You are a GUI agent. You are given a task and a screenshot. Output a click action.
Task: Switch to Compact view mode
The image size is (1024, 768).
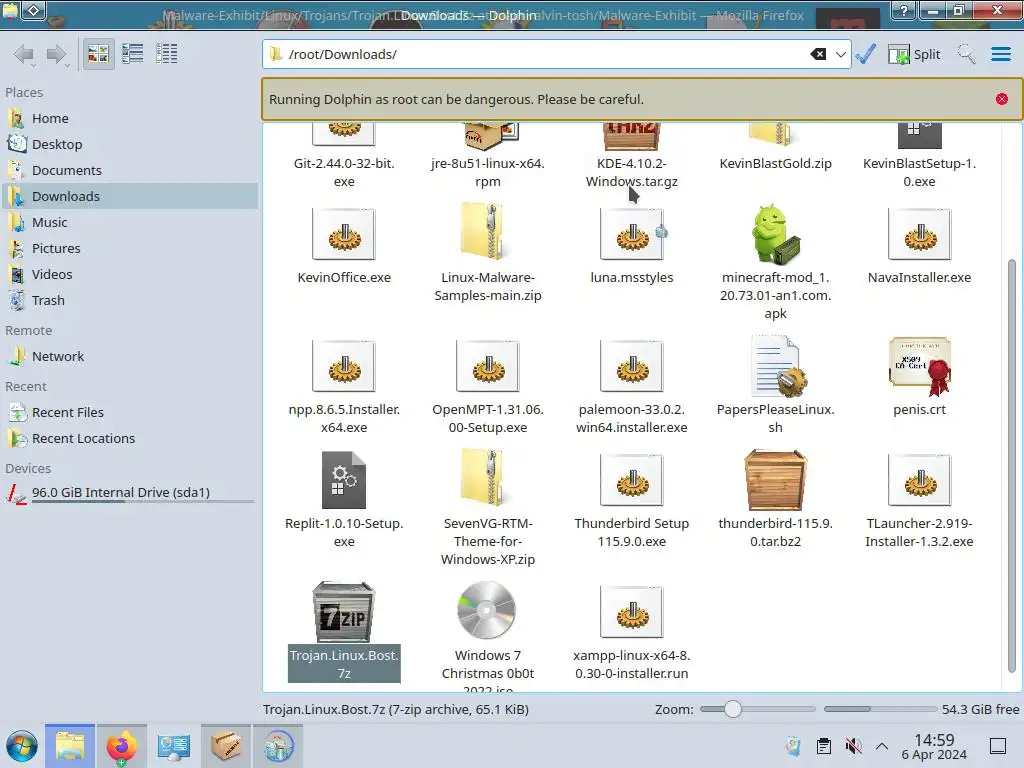tap(133, 54)
